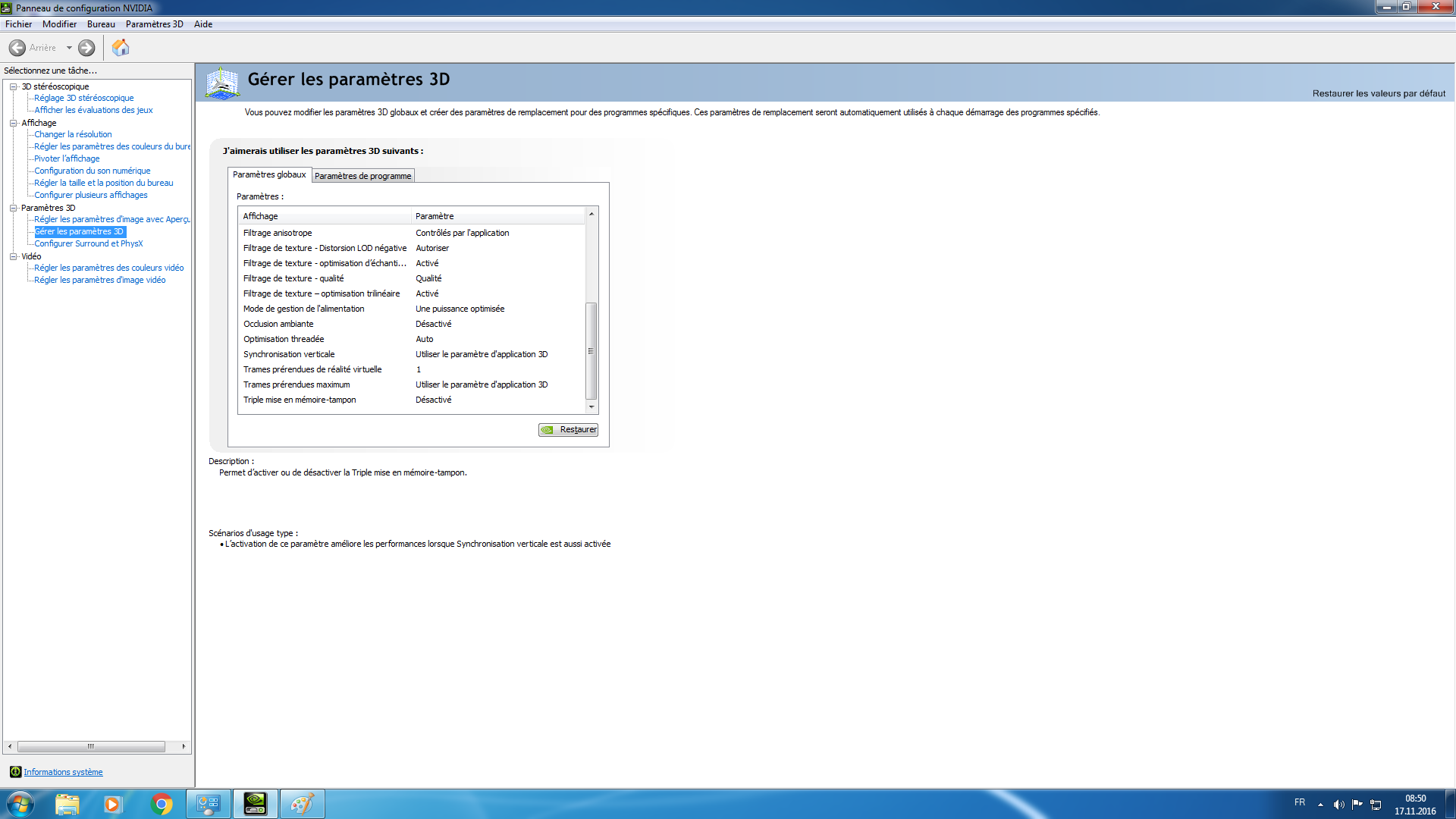Click the system information icon
1456x819 pixels.
[x=15, y=772]
